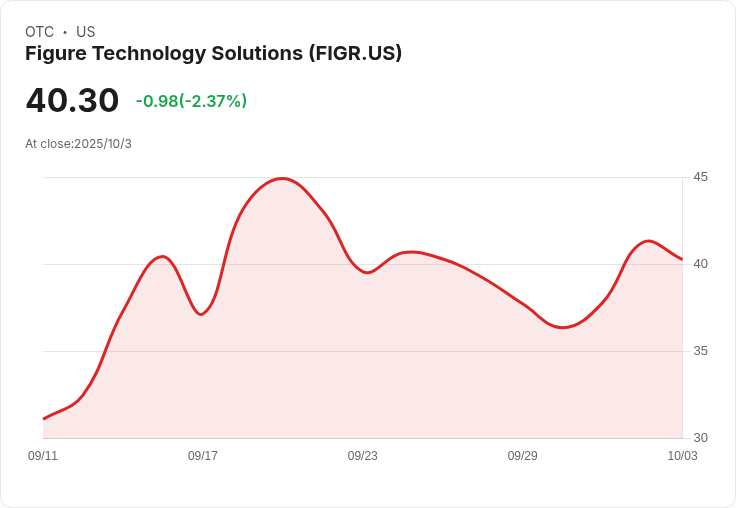This screenshot has width=736, height=508.
Task: Click the chart line's starting point at 09/11
Action: coord(44,418)
